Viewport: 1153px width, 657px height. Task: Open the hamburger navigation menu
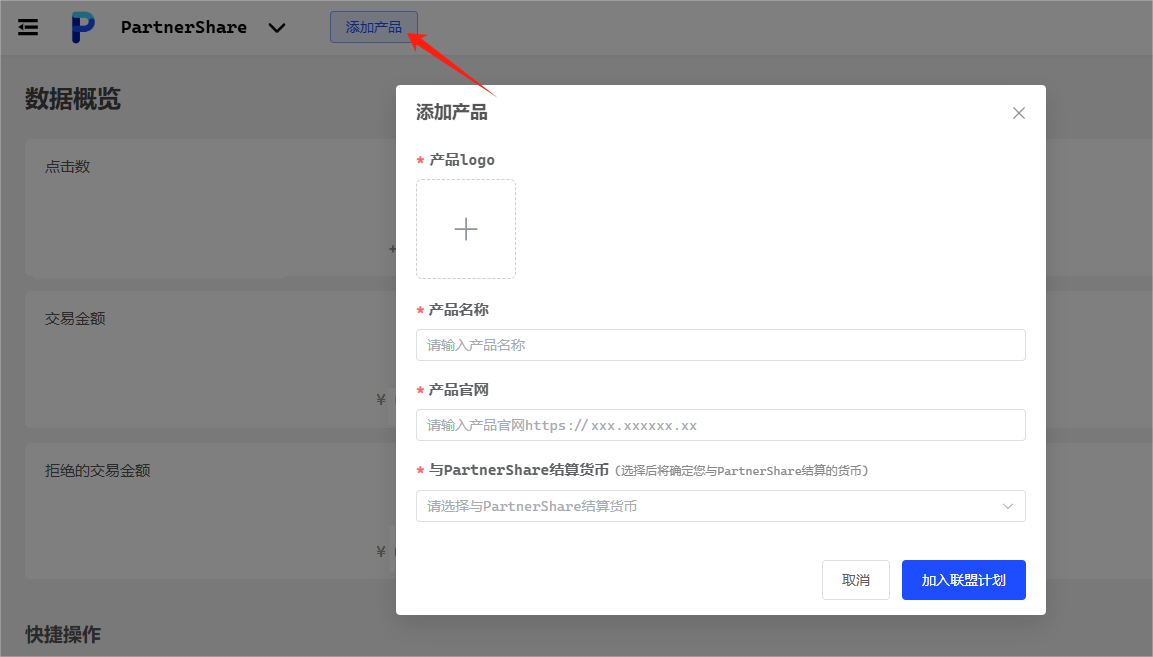click(x=27, y=27)
